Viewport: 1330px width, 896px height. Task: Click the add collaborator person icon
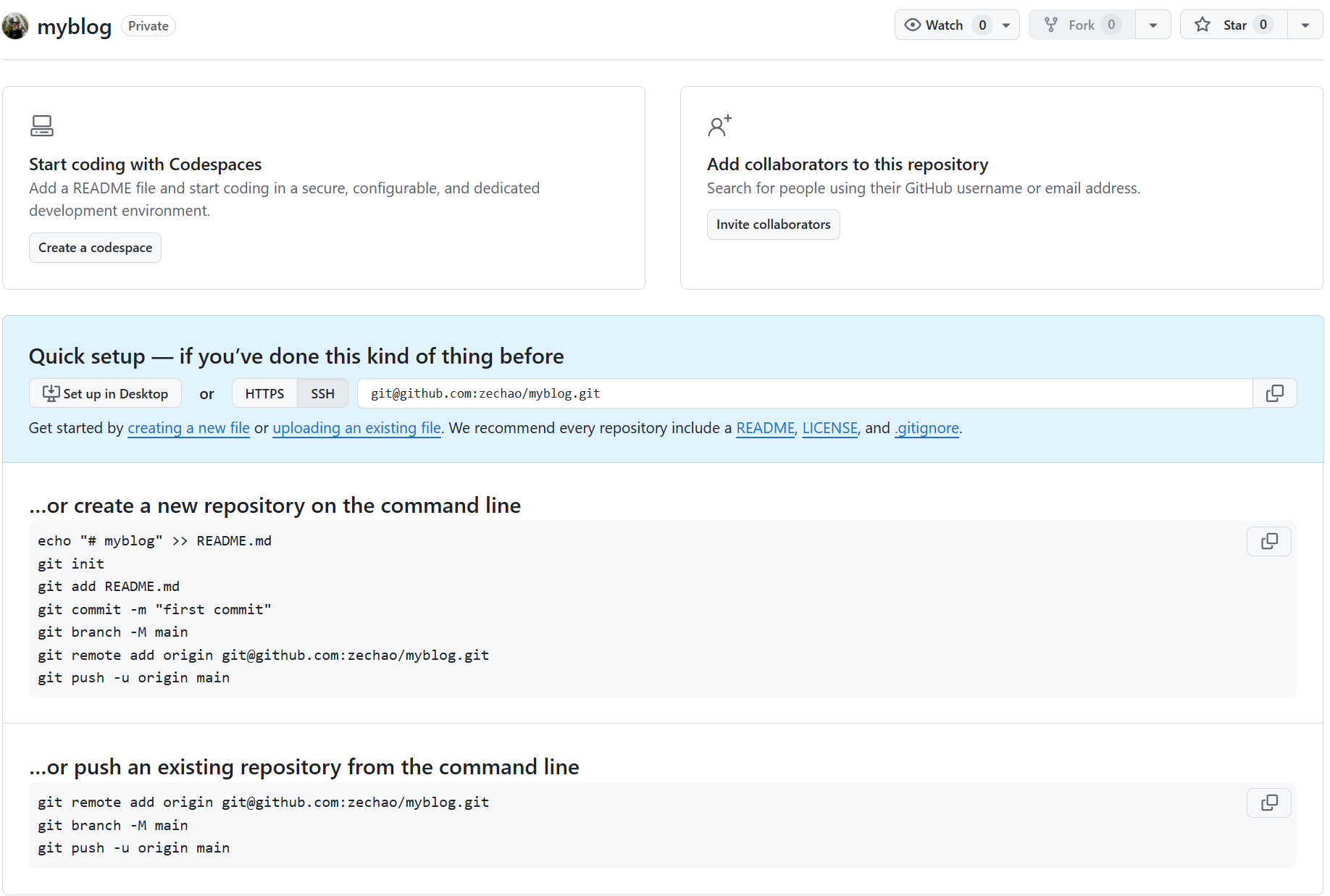[719, 126]
